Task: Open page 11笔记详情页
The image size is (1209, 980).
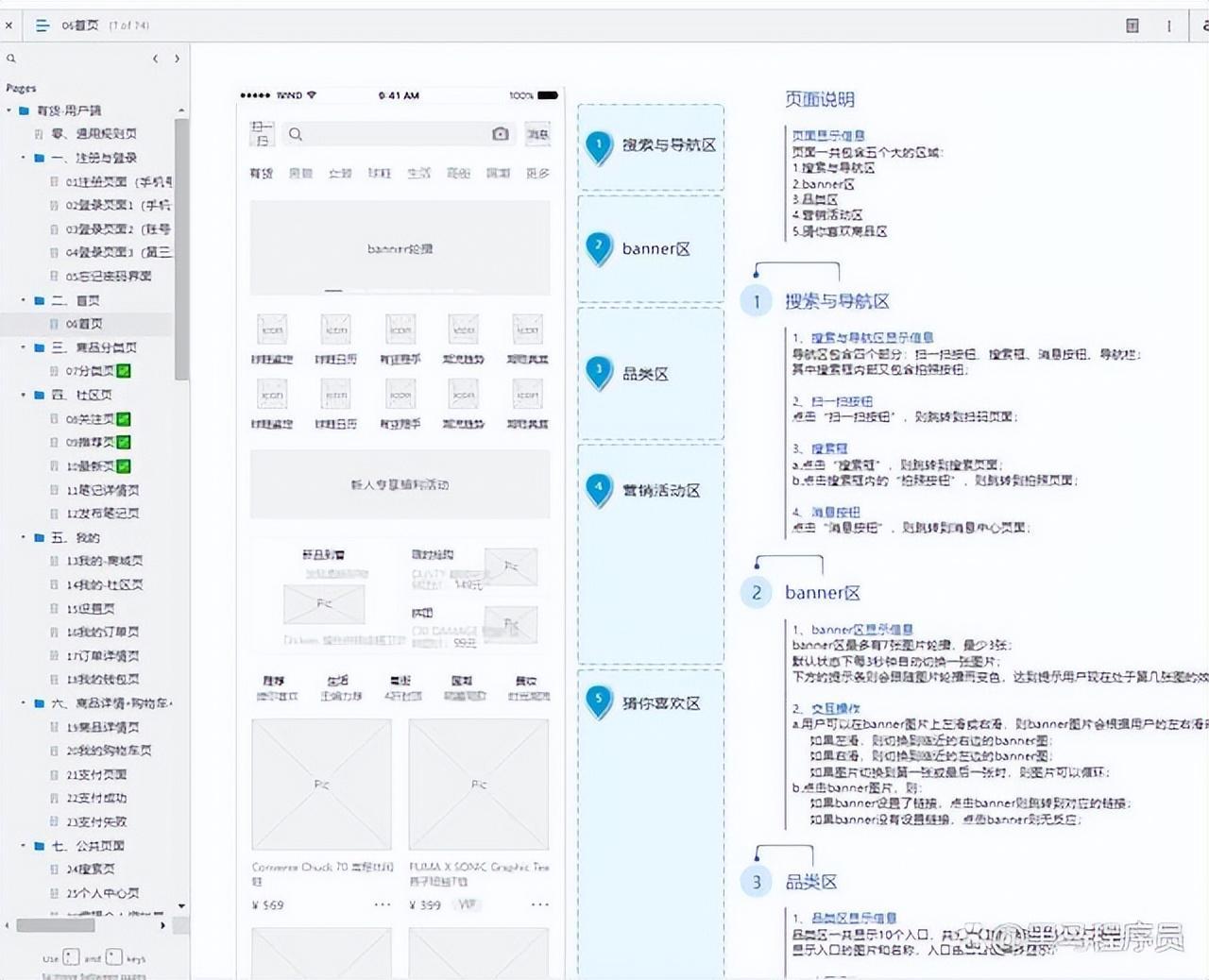Action: [x=102, y=490]
